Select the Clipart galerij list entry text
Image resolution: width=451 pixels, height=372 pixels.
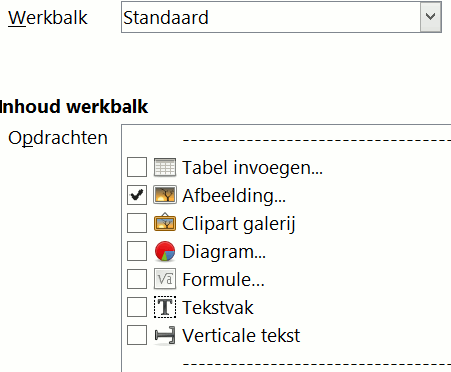[239, 224]
